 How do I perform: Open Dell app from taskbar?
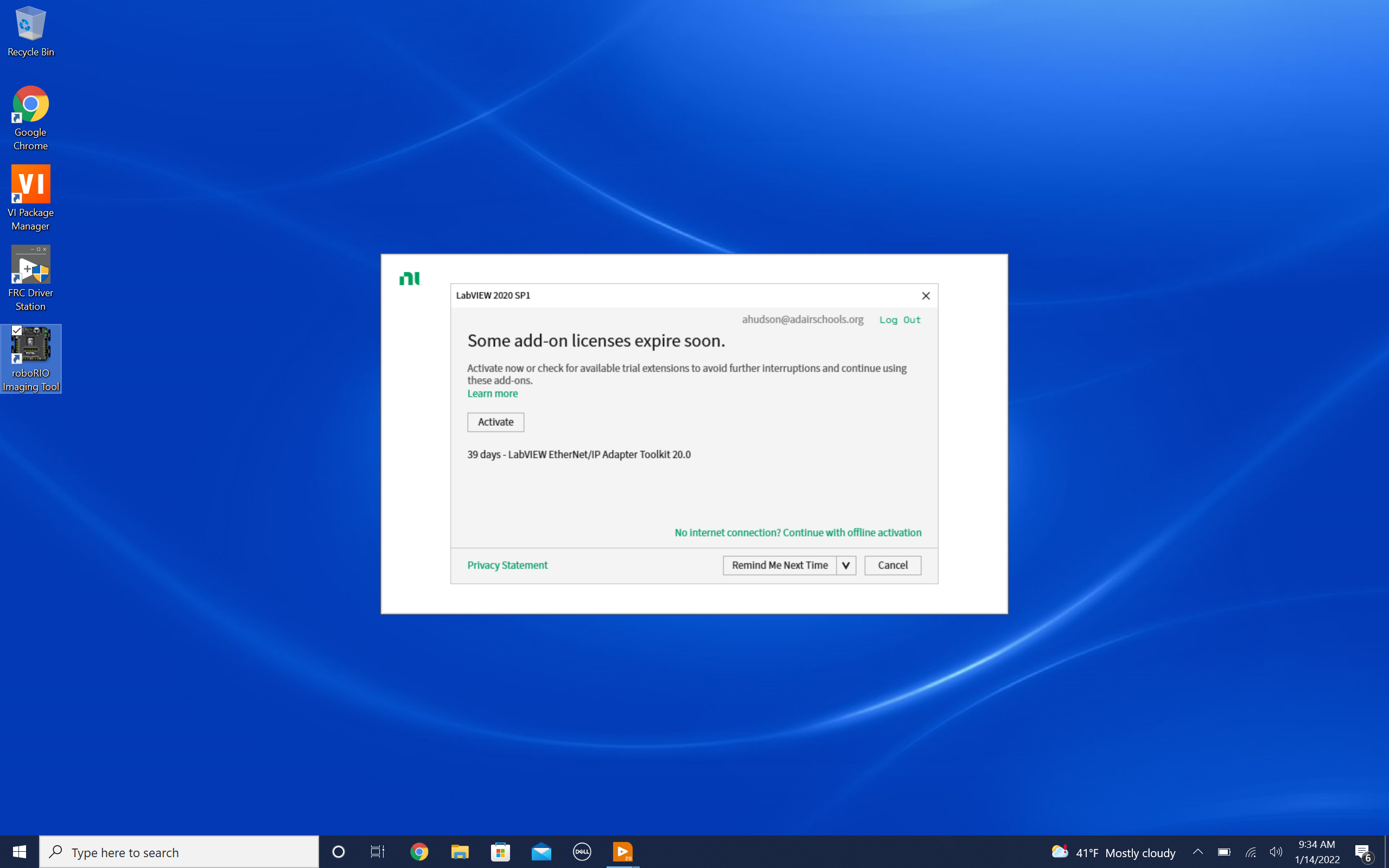click(x=582, y=851)
